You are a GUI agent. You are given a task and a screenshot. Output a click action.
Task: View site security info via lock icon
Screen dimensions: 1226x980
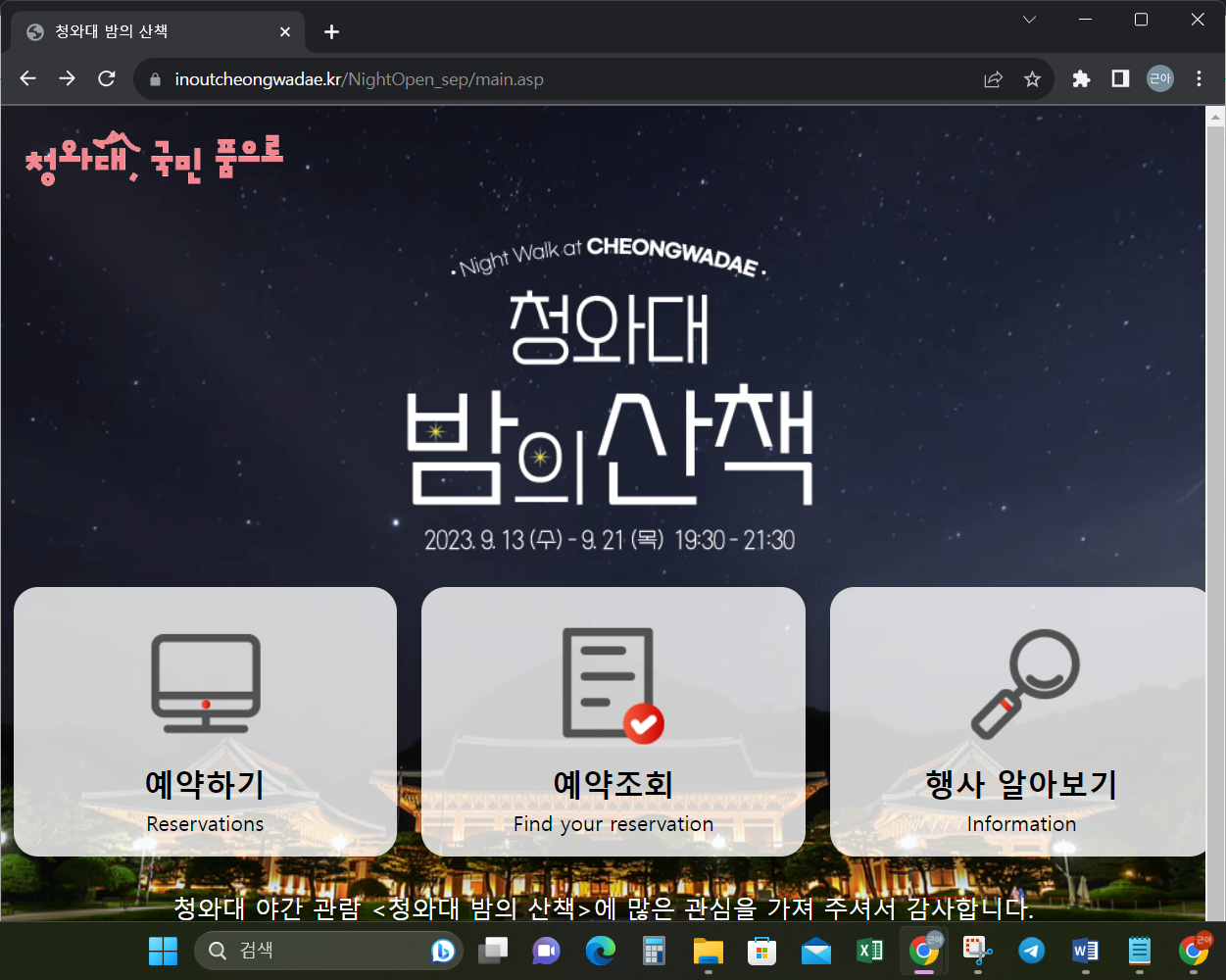tap(154, 79)
